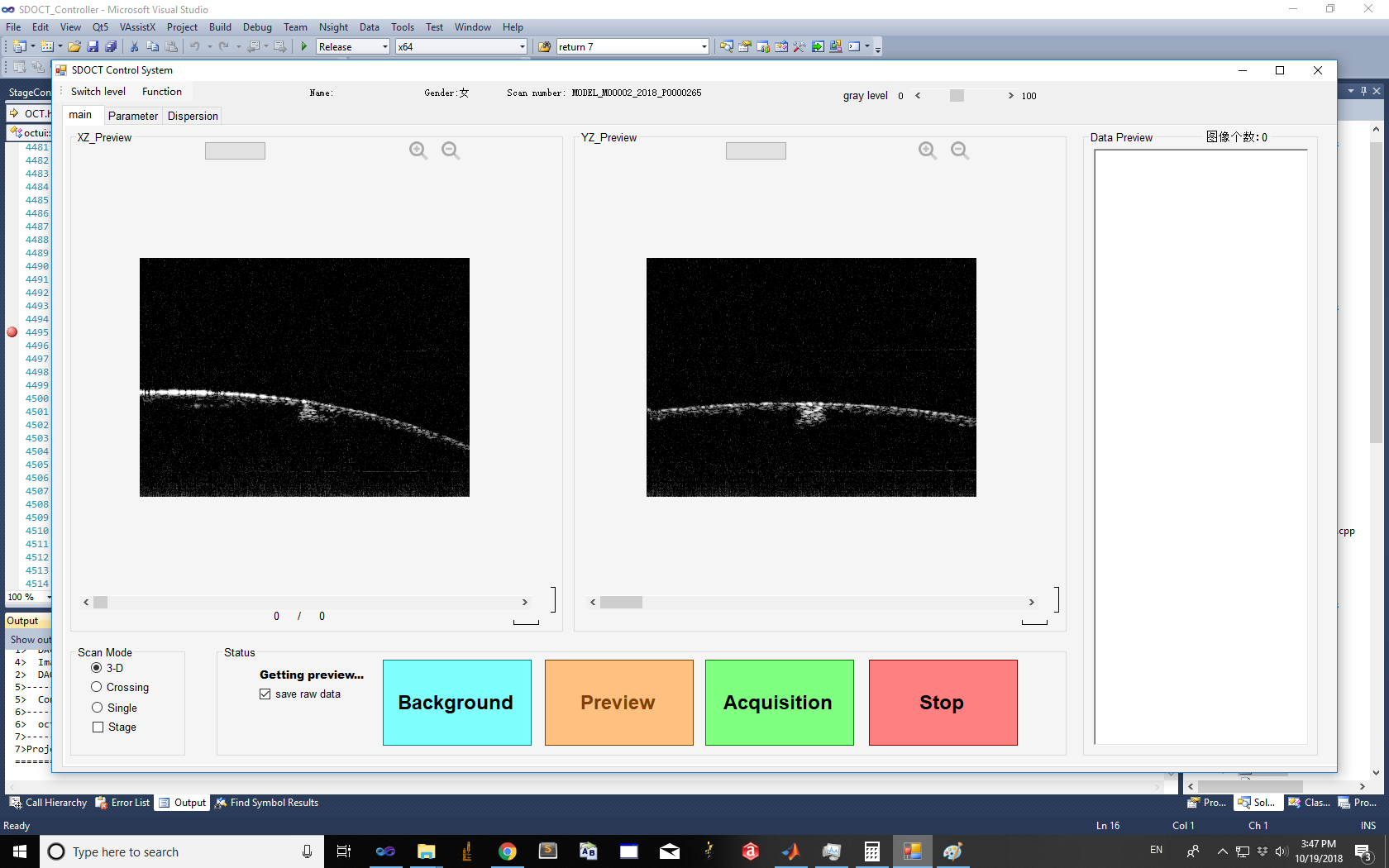This screenshot has height=868, width=1389.
Task: Select the 3-D scan mode
Action: [x=97, y=668]
